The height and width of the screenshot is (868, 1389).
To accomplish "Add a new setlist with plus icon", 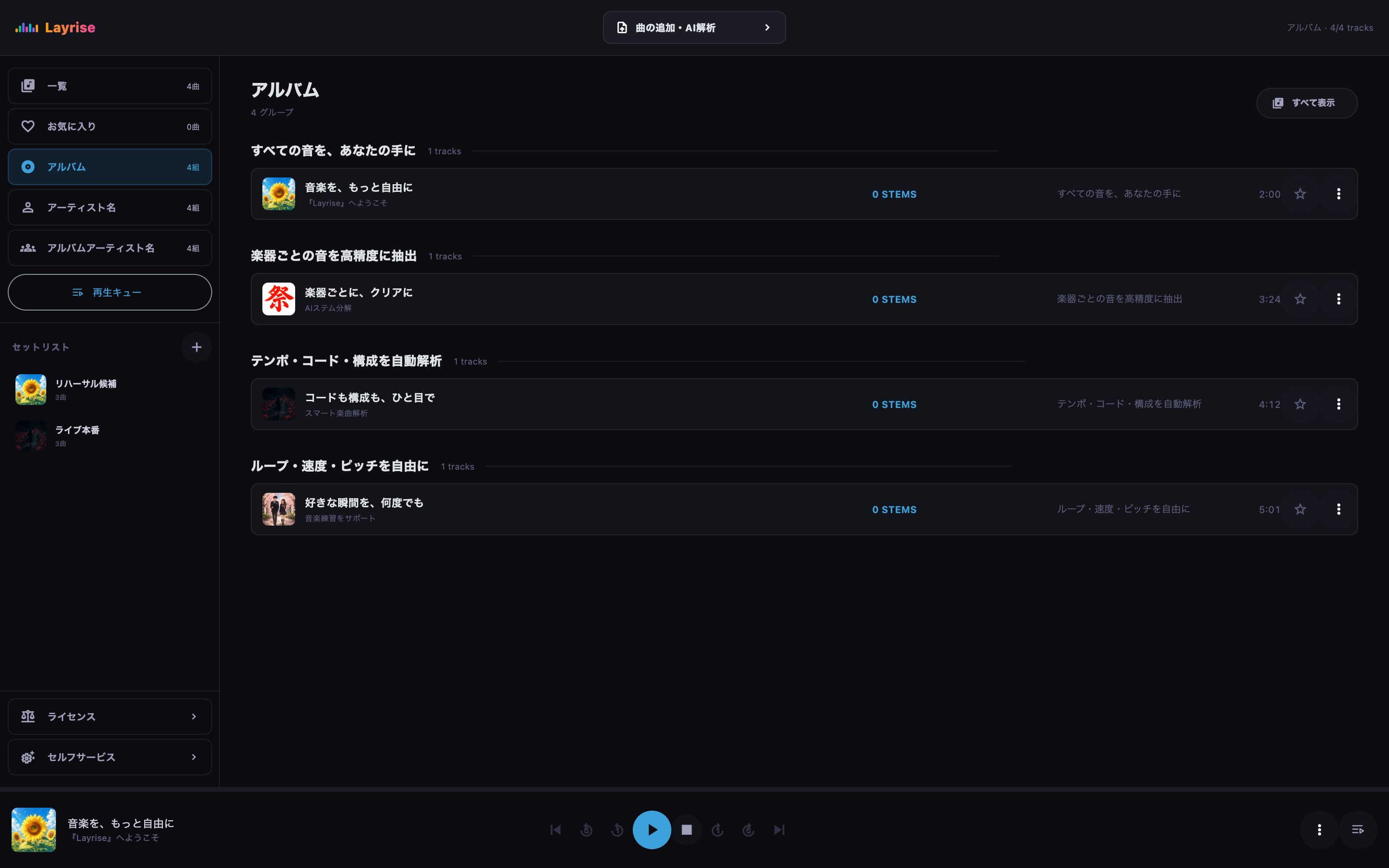I will [196, 347].
